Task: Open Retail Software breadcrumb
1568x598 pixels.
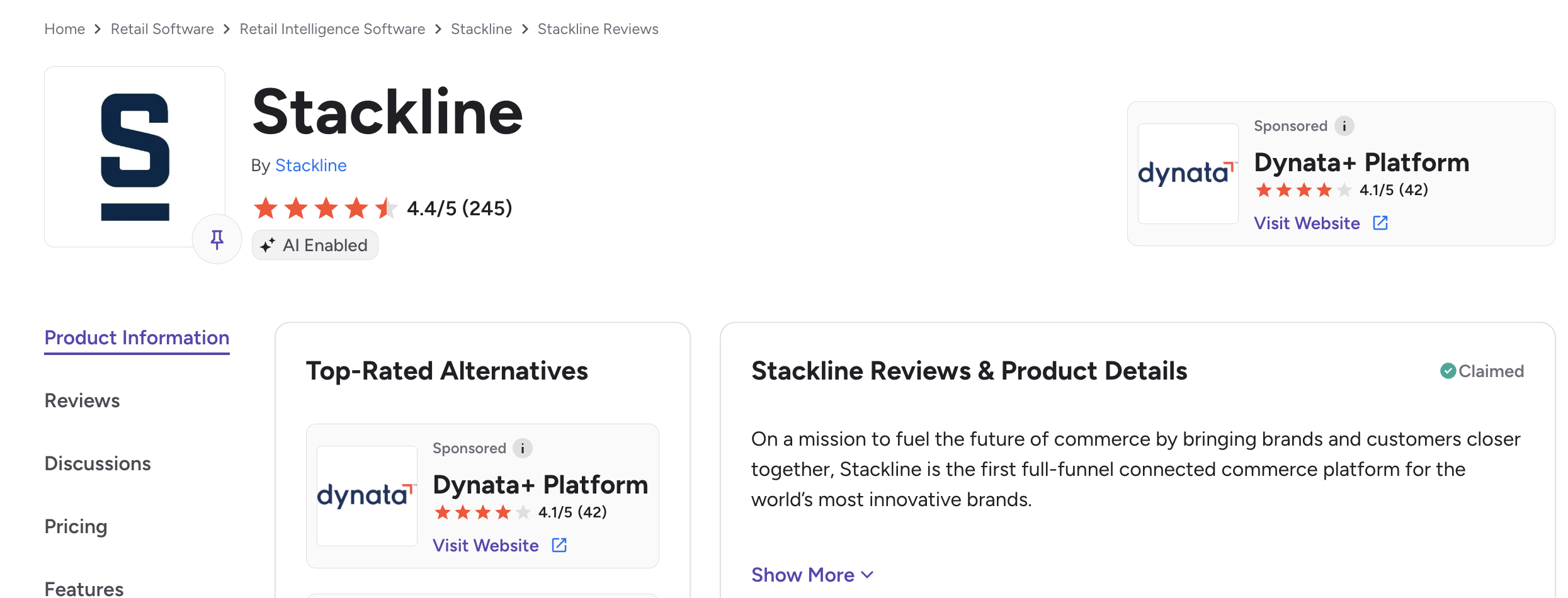Action: [x=162, y=29]
